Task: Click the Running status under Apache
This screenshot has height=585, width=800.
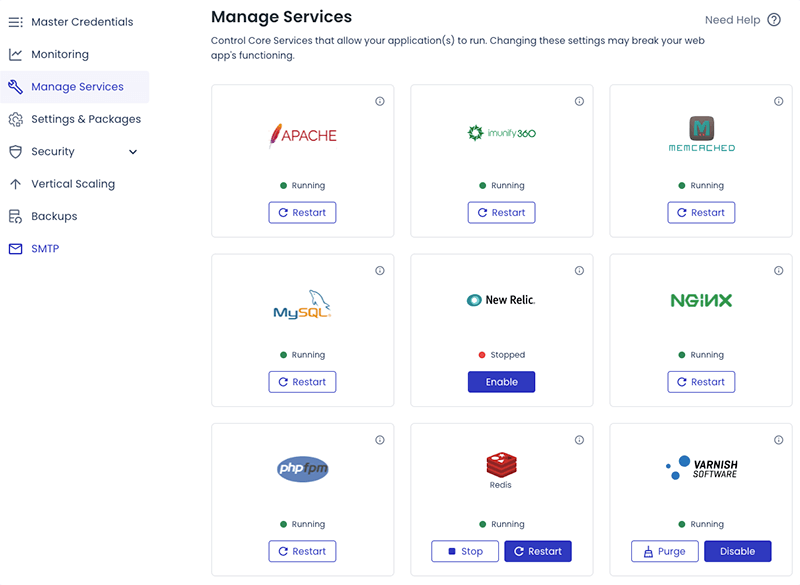Action: click(x=303, y=185)
